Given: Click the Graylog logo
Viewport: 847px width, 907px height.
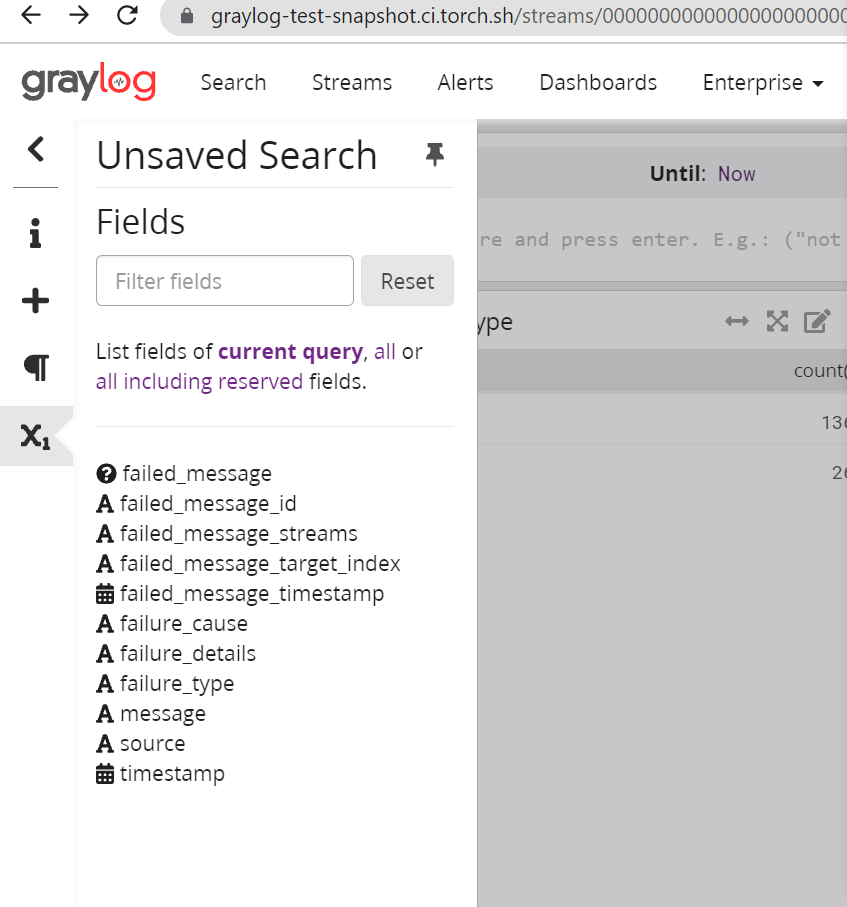Looking at the screenshot, I should [88, 82].
